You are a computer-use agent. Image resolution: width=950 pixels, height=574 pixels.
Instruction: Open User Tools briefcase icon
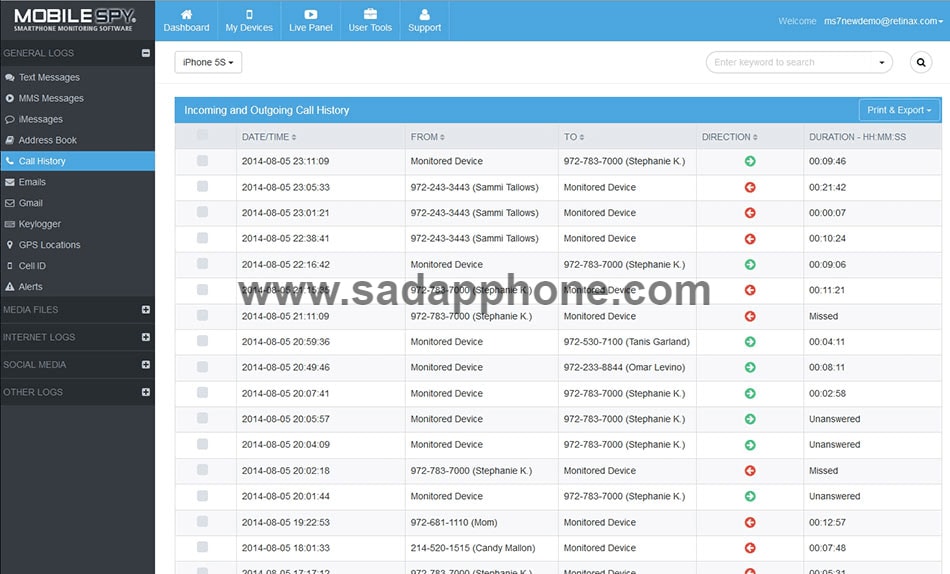(370, 15)
